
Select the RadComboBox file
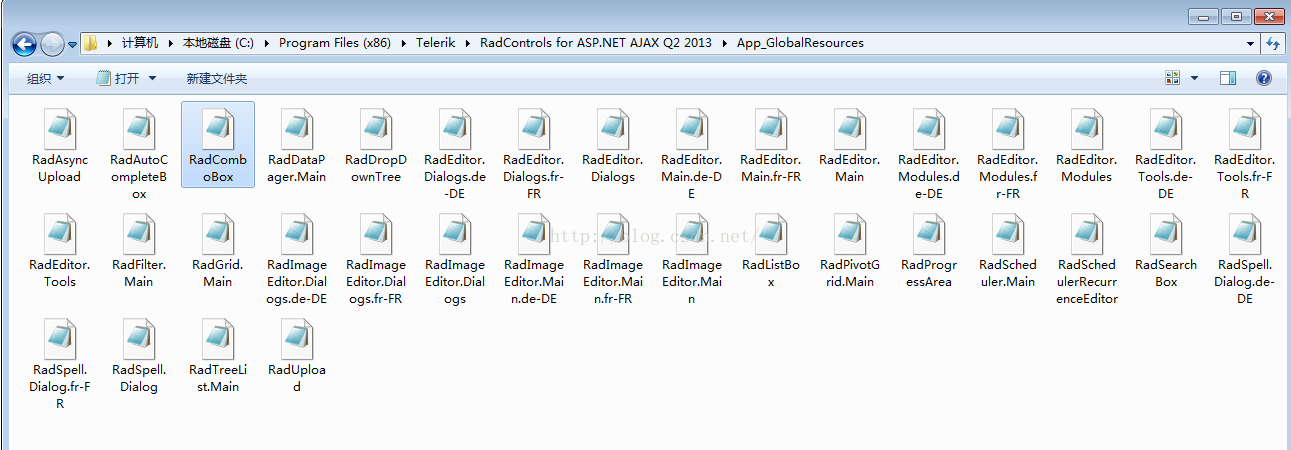coord(217,145)
